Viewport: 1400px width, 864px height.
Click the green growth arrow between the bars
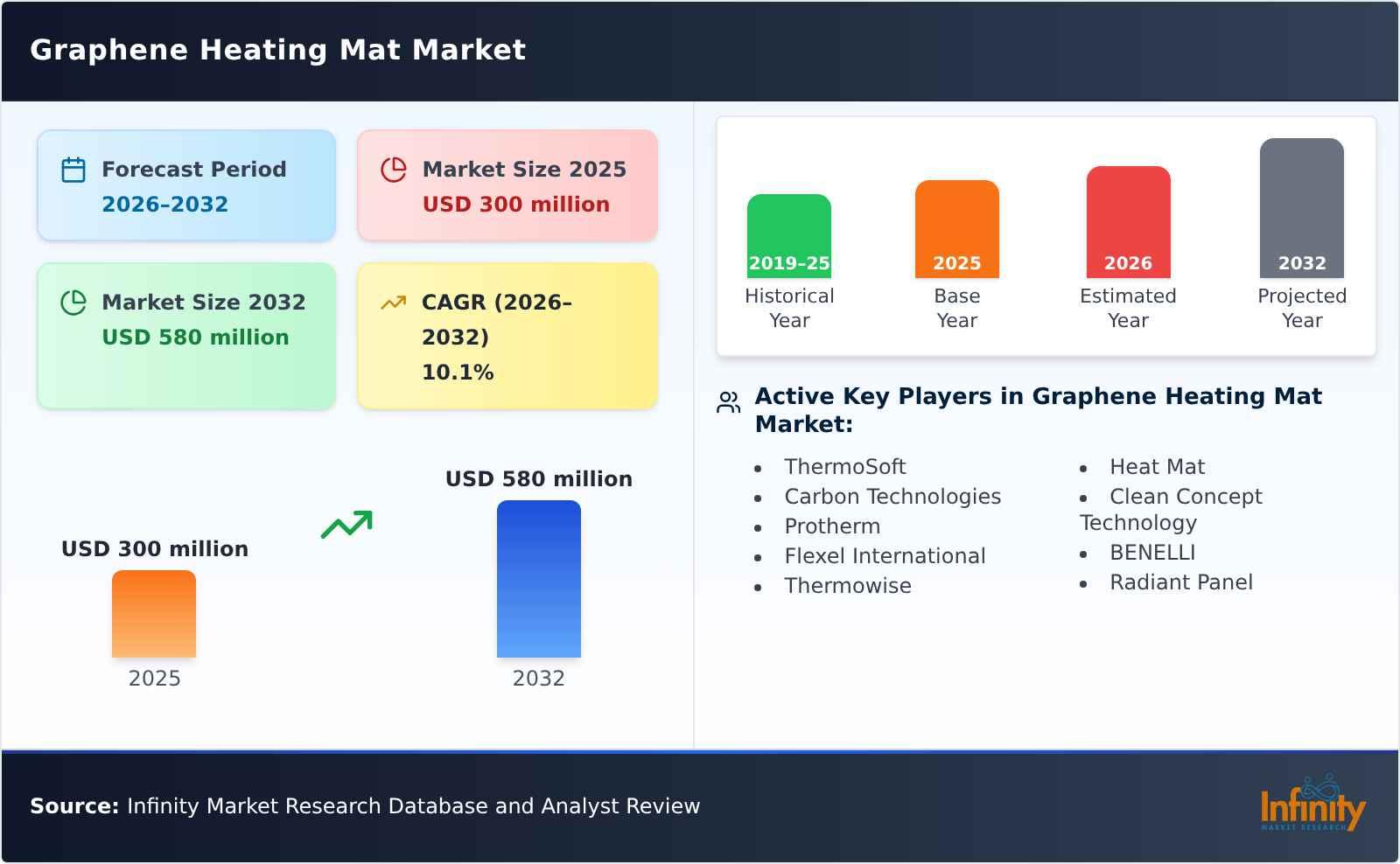coord(346,523)
